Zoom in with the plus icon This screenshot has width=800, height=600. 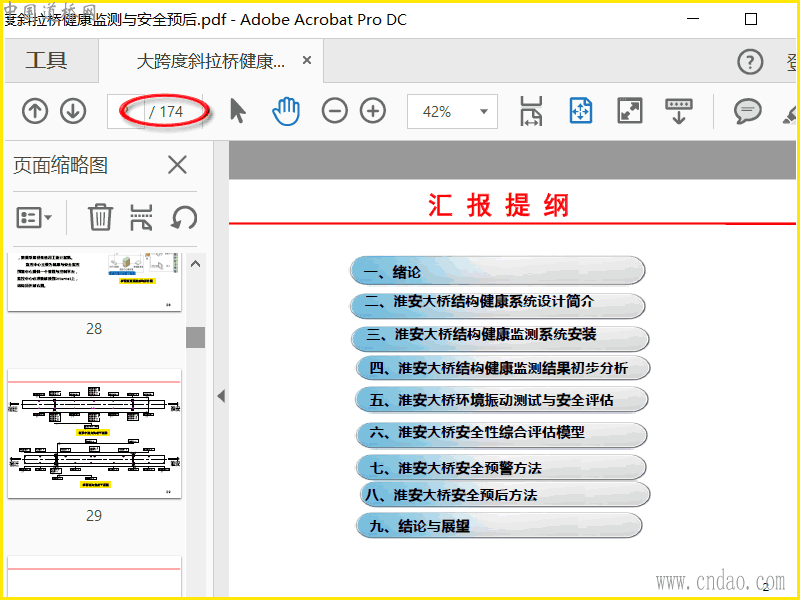373,111
